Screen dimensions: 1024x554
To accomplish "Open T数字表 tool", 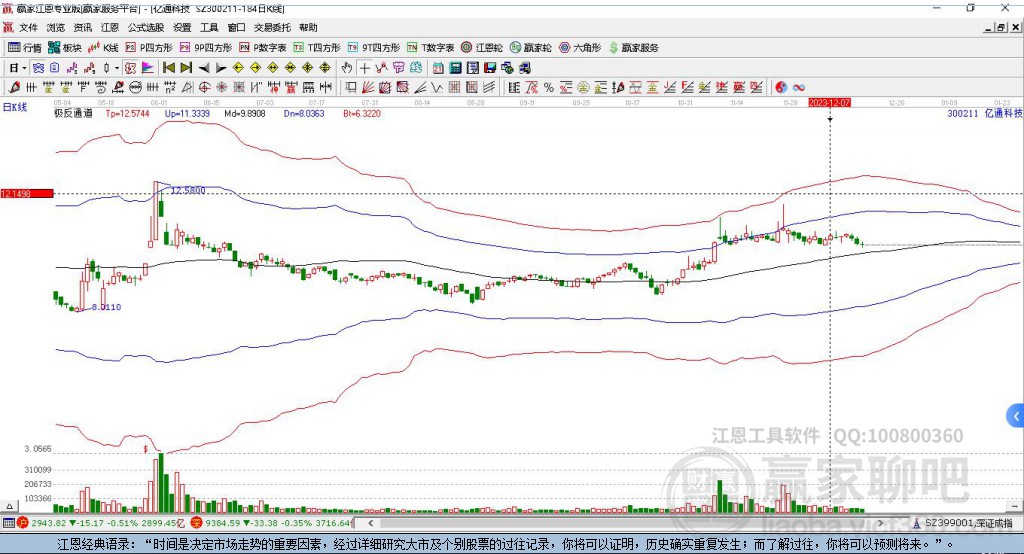I will [430, 48].
